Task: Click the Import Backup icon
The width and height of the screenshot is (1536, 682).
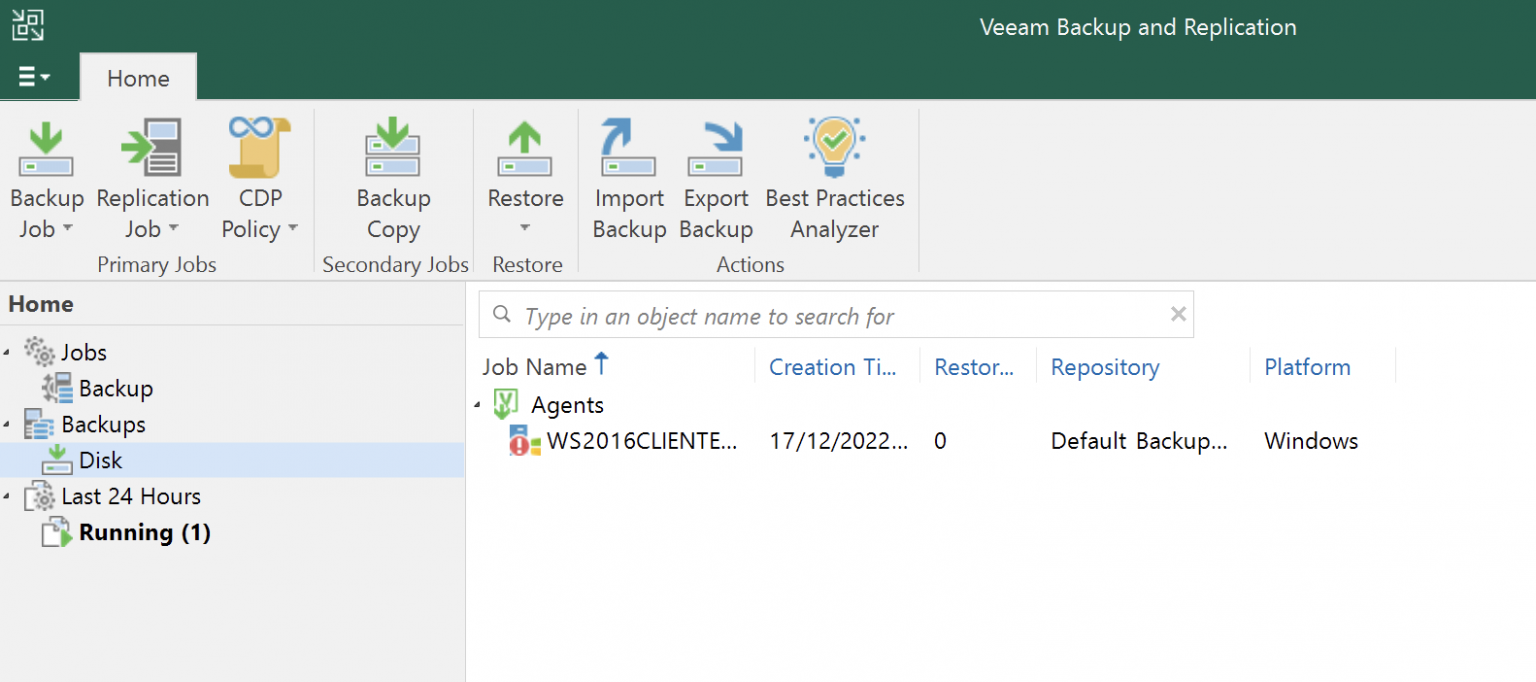Action: pyautogui.click(x=628, y=150)
